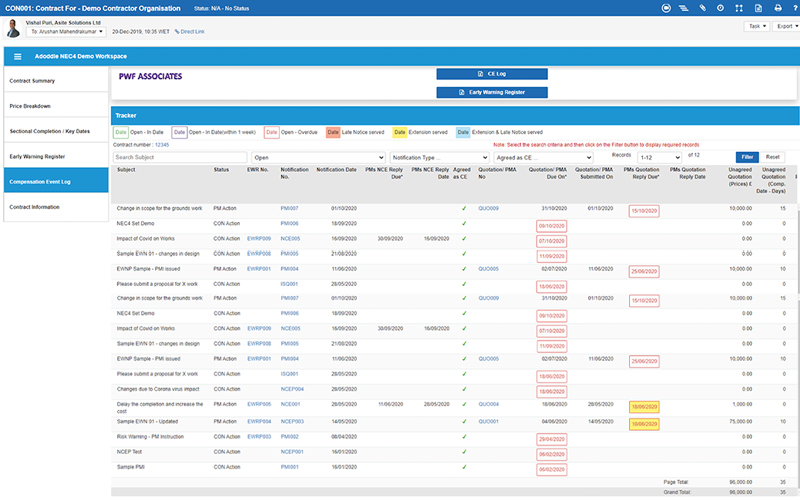800x500 pixels.
Task: Click yellow date badge 10/06/2020
Action: 644,424
